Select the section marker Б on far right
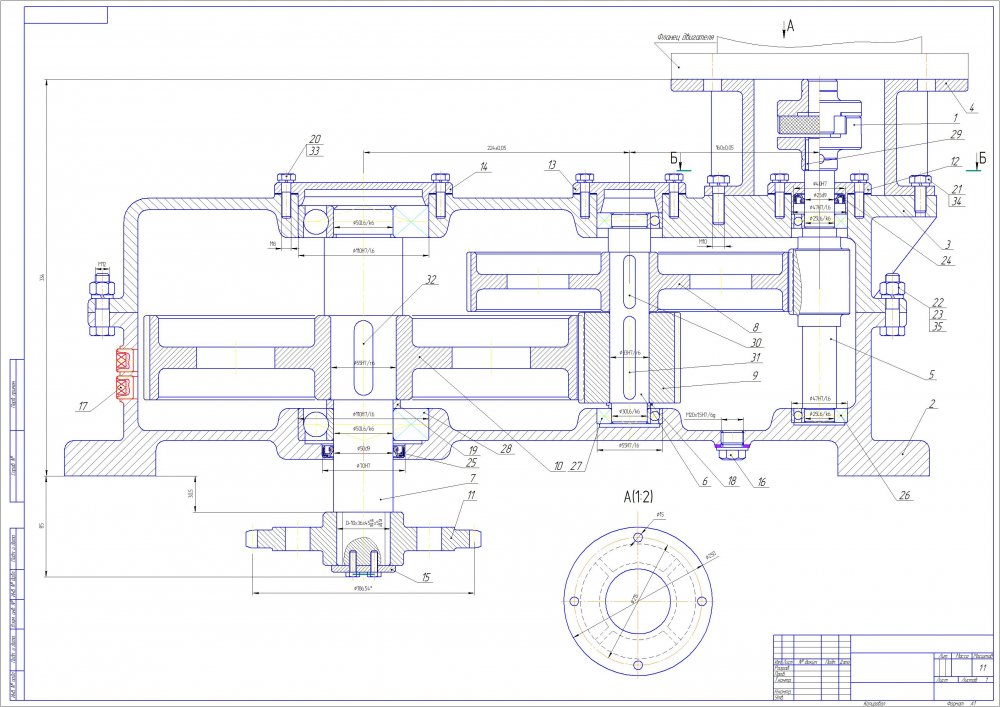 (x=982, y=158)
